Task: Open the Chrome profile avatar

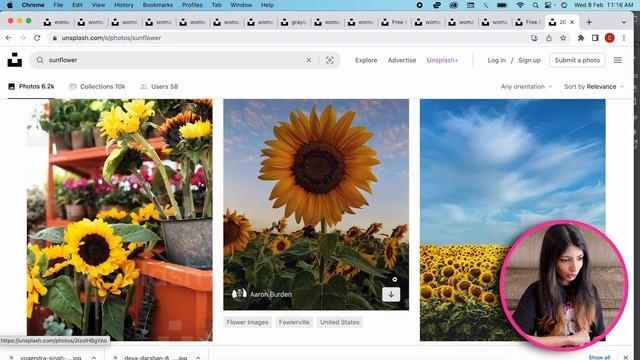Action: coord(609,38)
